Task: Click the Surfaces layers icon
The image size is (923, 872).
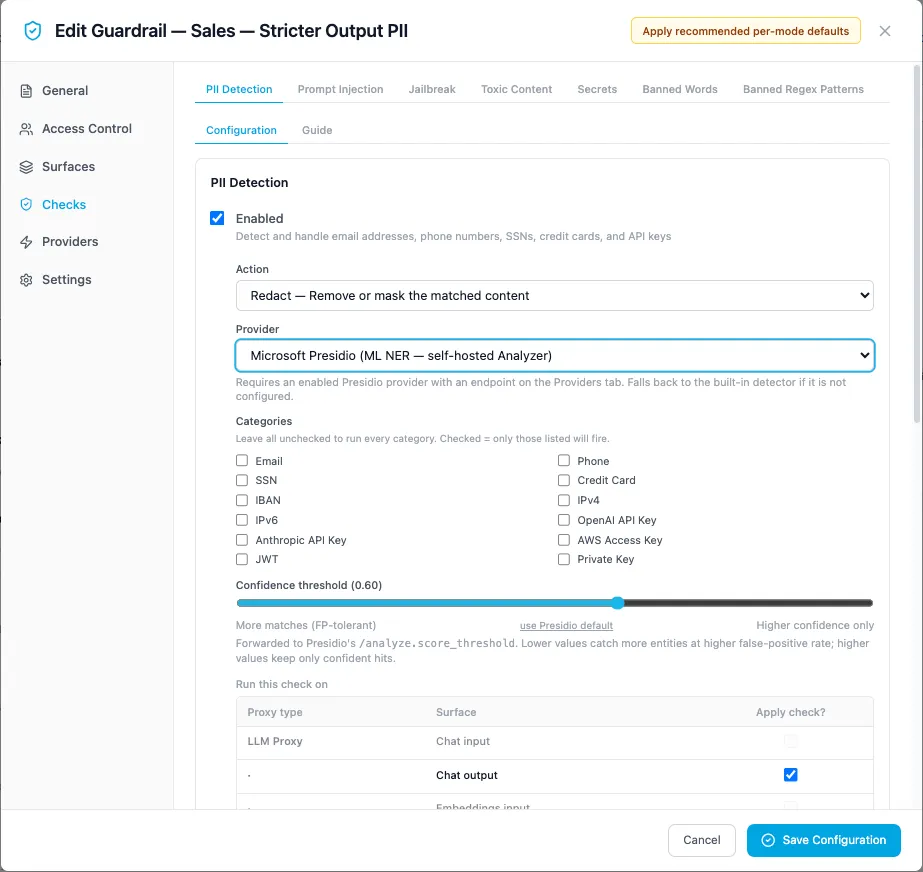Action: pos(26,167)
